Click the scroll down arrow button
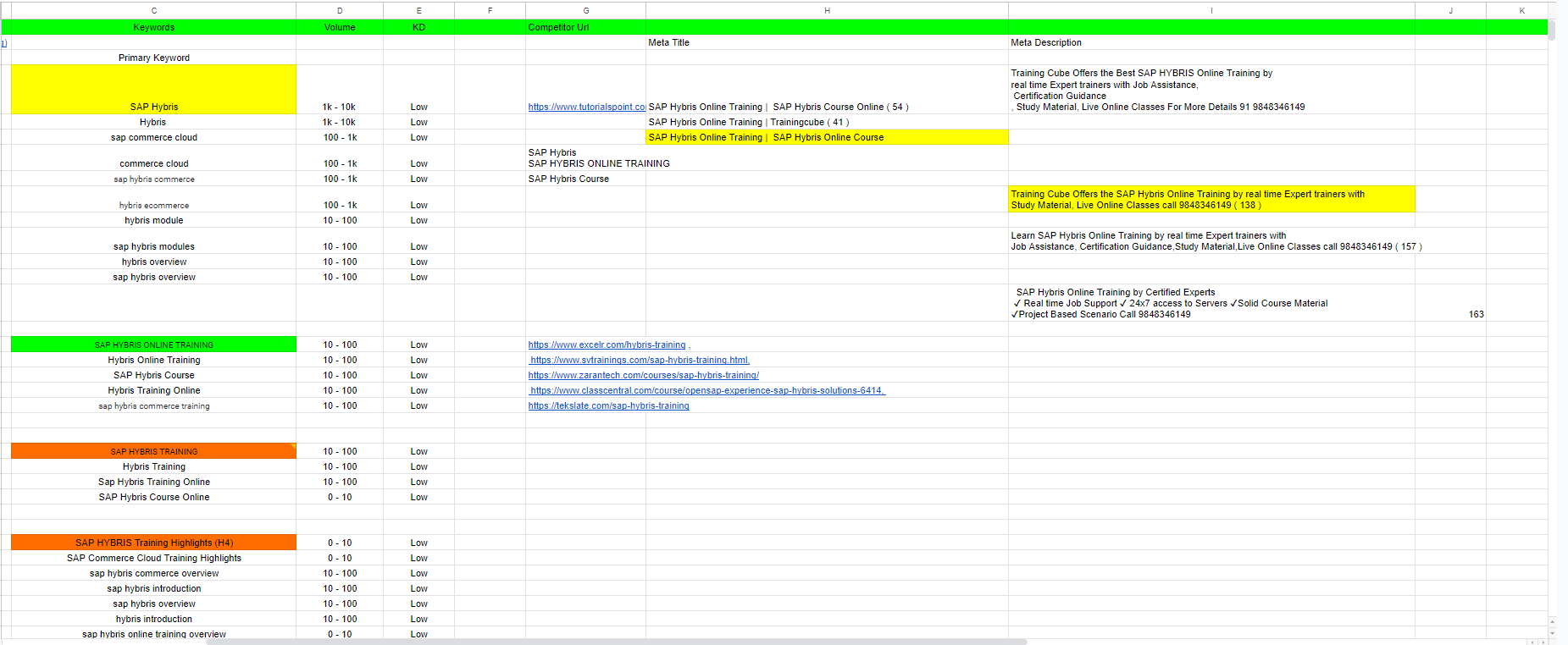Image resolution: width=1568 pixels, height=645 pixels. 1552,633
